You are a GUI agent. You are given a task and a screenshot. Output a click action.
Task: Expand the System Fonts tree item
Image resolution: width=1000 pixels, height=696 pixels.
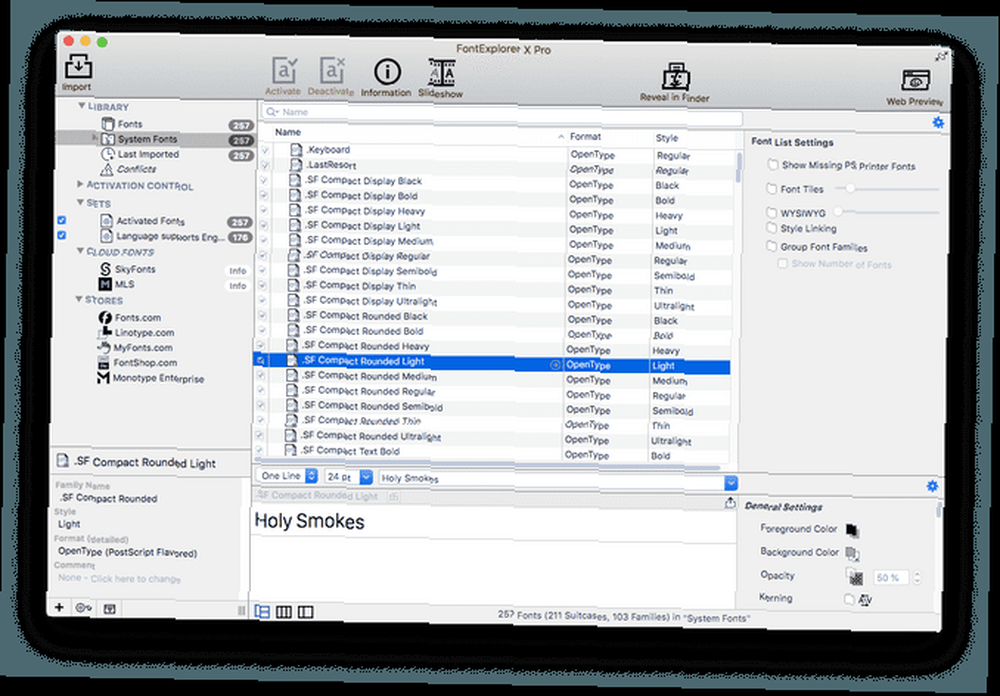[95, 137]
